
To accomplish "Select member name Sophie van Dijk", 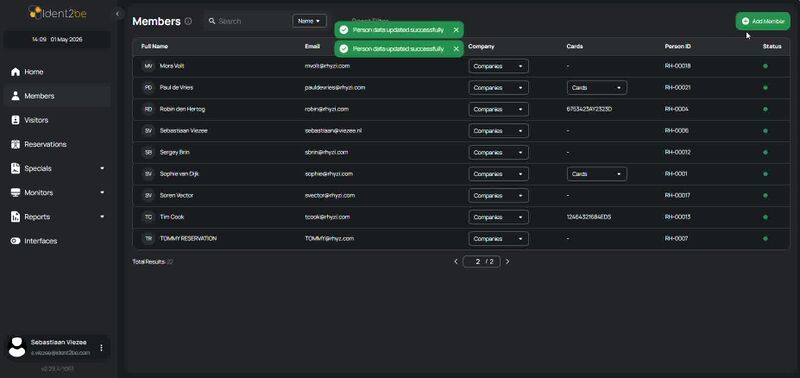I will [x=179, y=174].
